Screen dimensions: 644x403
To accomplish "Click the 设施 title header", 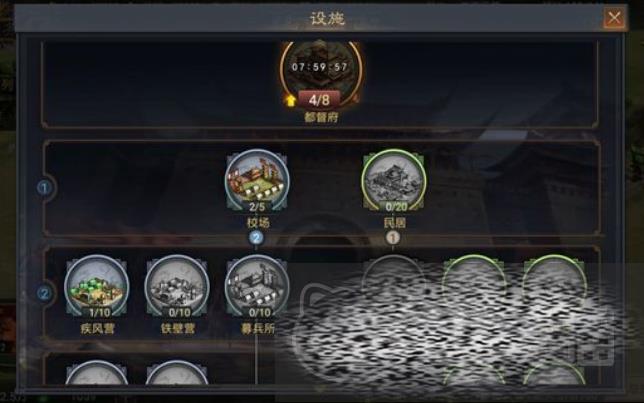I will pos(327,18).
